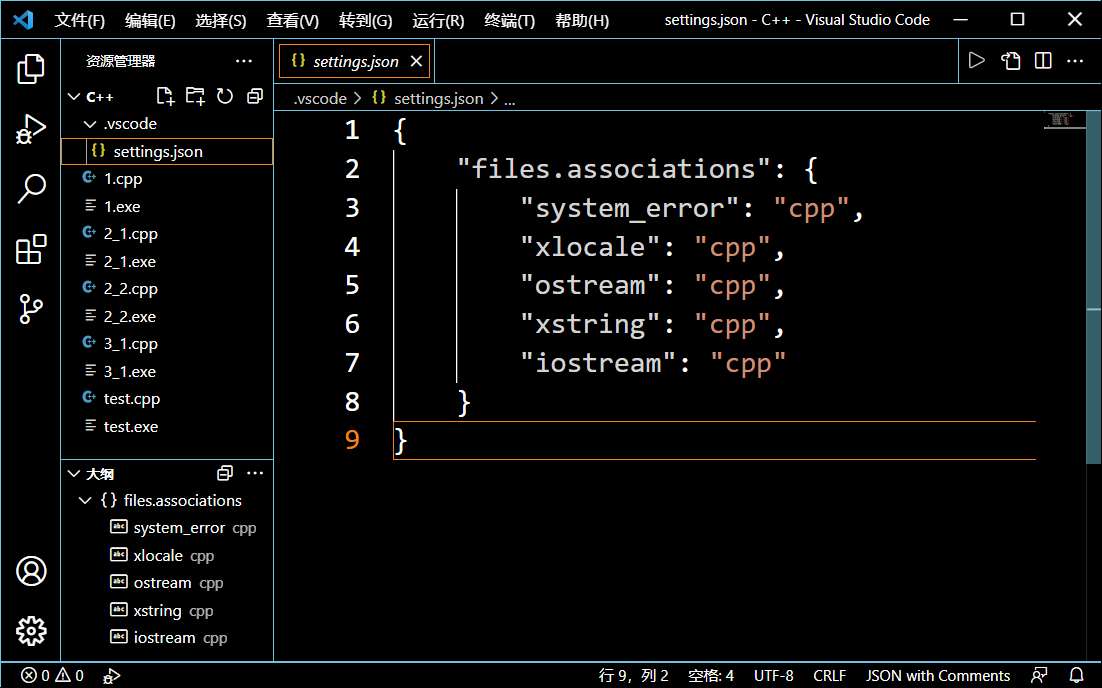
Task: Open test.cpp in the explorer
Action: [x=131, y=398]
